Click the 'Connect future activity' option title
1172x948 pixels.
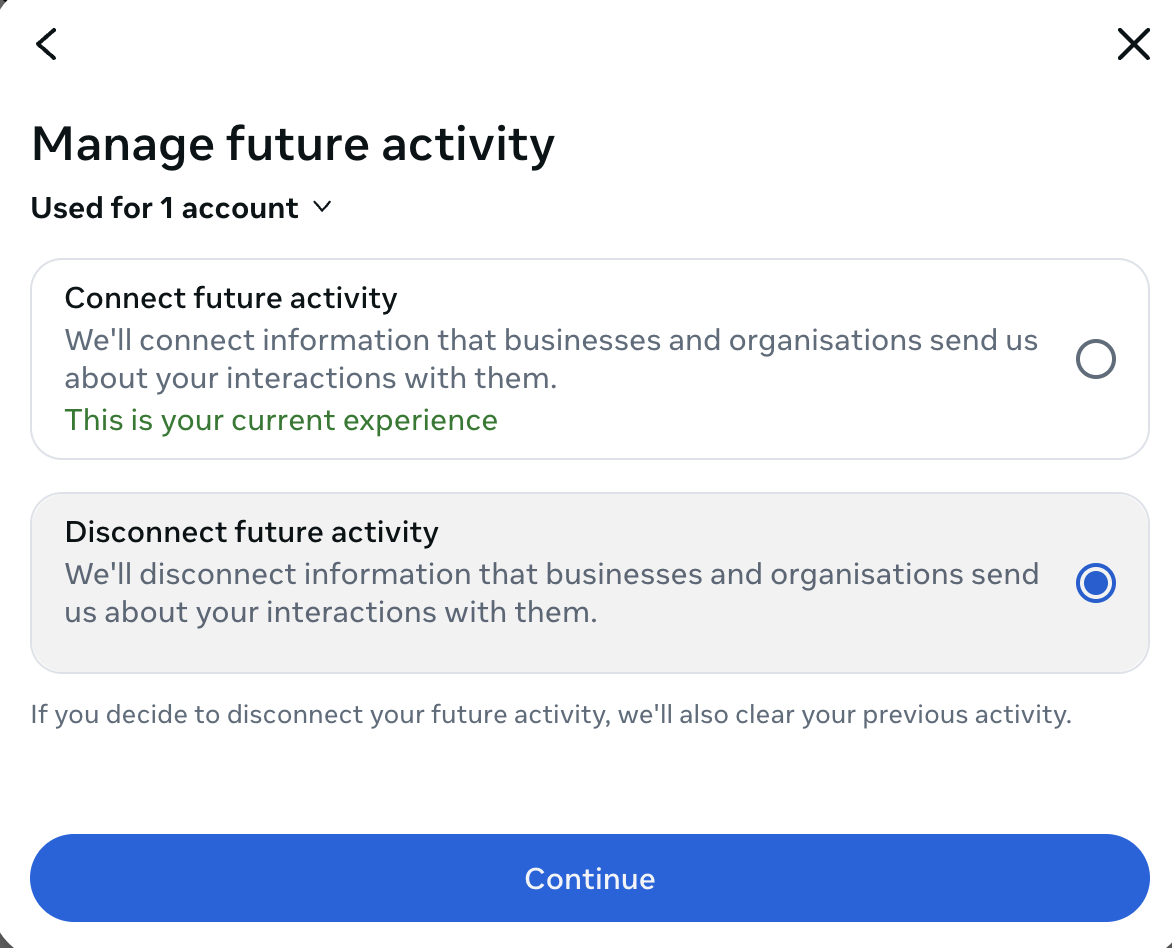click(x=231, y=298)
